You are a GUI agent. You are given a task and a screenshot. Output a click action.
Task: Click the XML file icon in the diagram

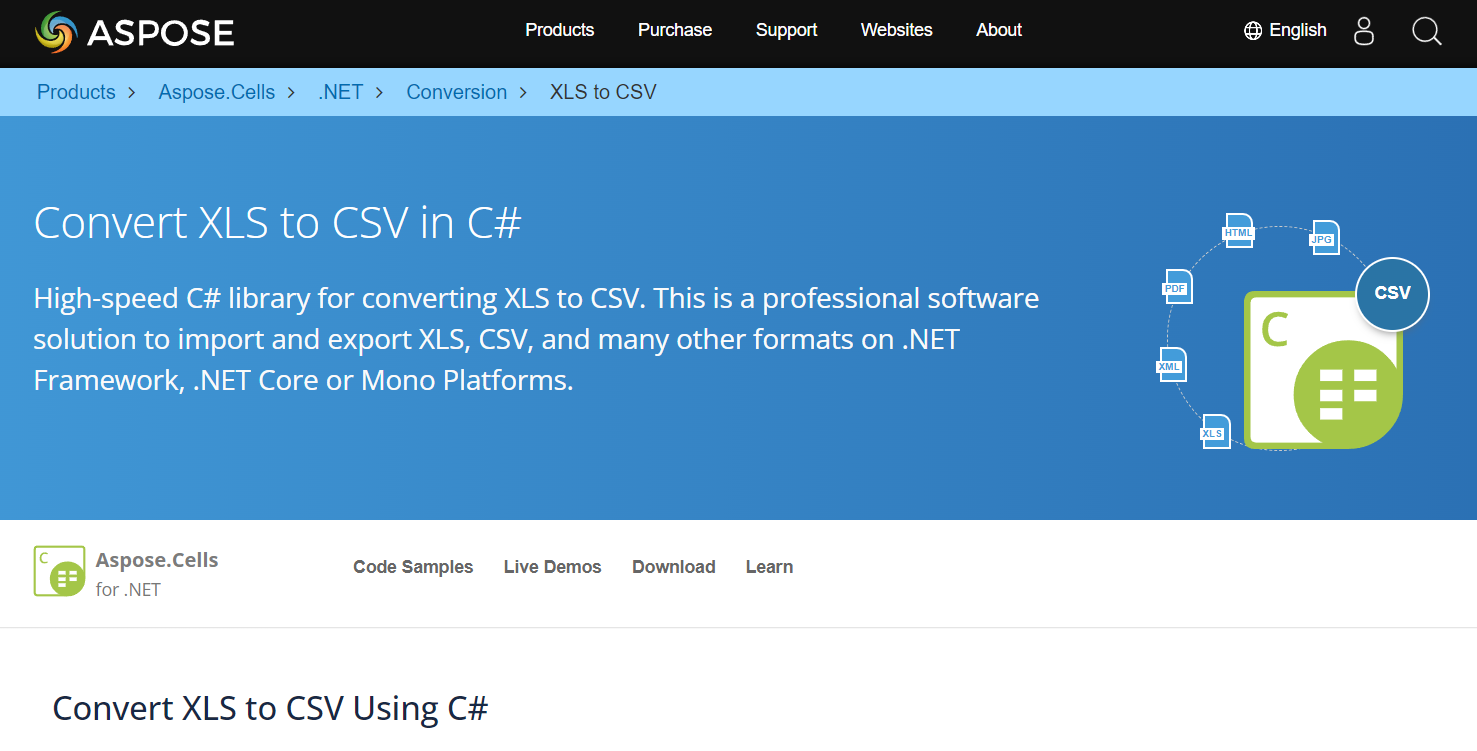pyautogui.click(x=1170, y=365)
